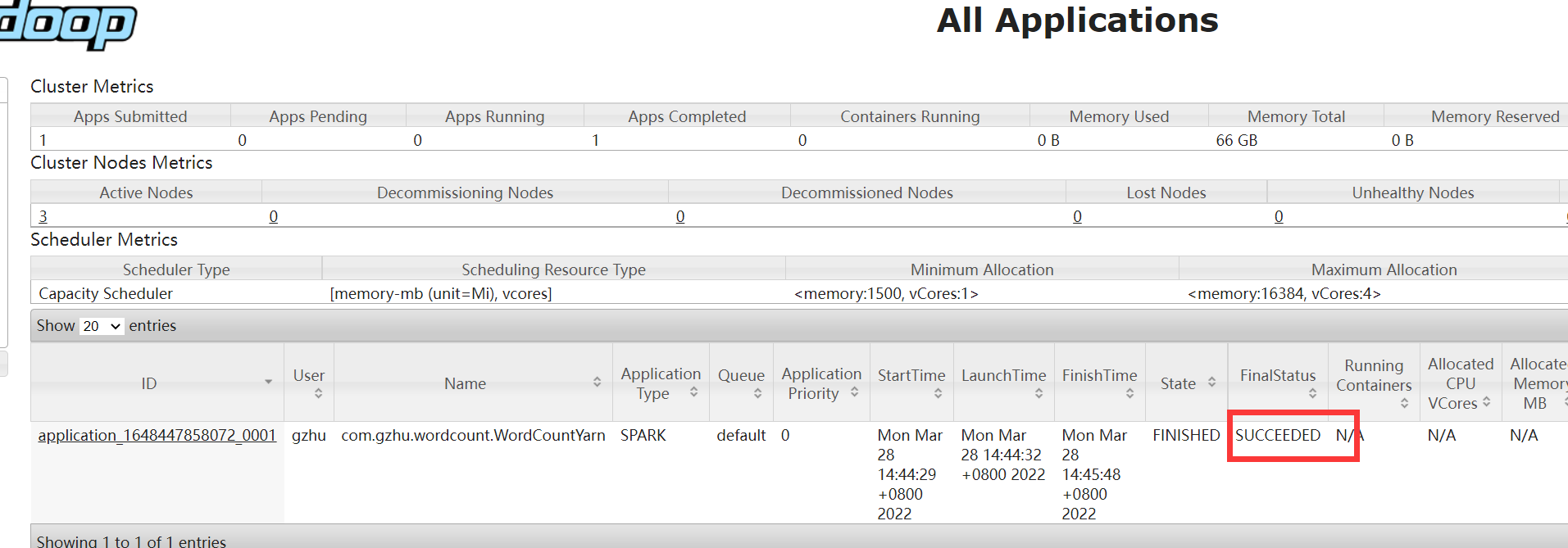Open the Decommissioned Nodes count link

(680, 216)
